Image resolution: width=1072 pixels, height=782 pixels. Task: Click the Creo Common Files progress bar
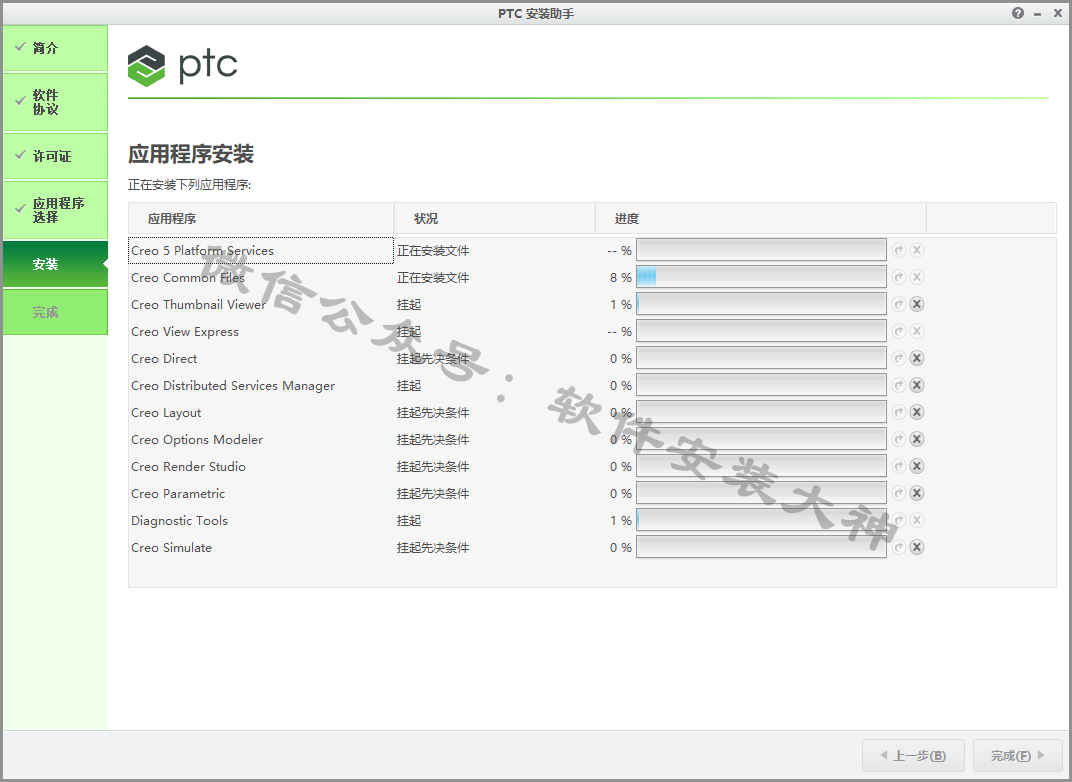click(761, 277)
